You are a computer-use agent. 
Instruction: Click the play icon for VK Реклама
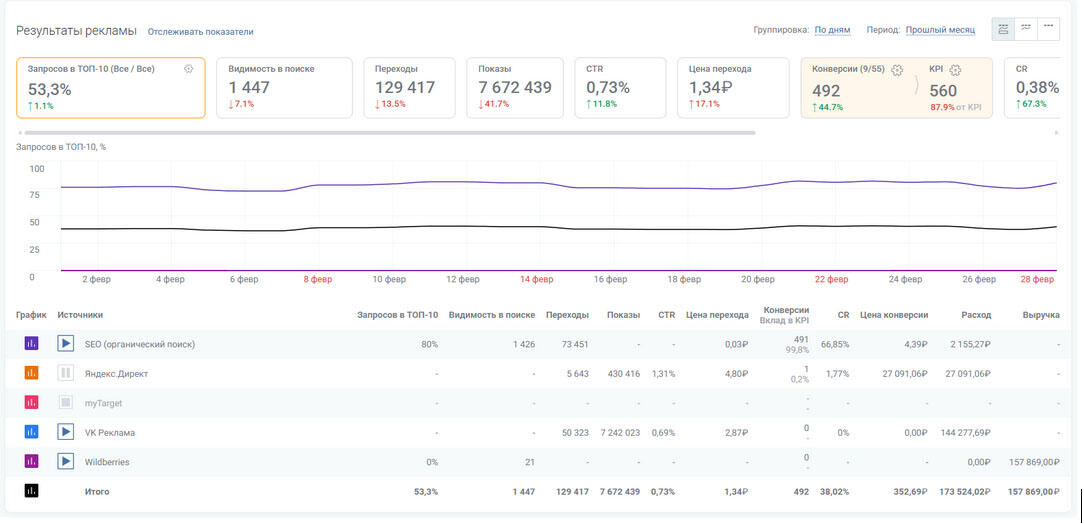pos(66,432)
